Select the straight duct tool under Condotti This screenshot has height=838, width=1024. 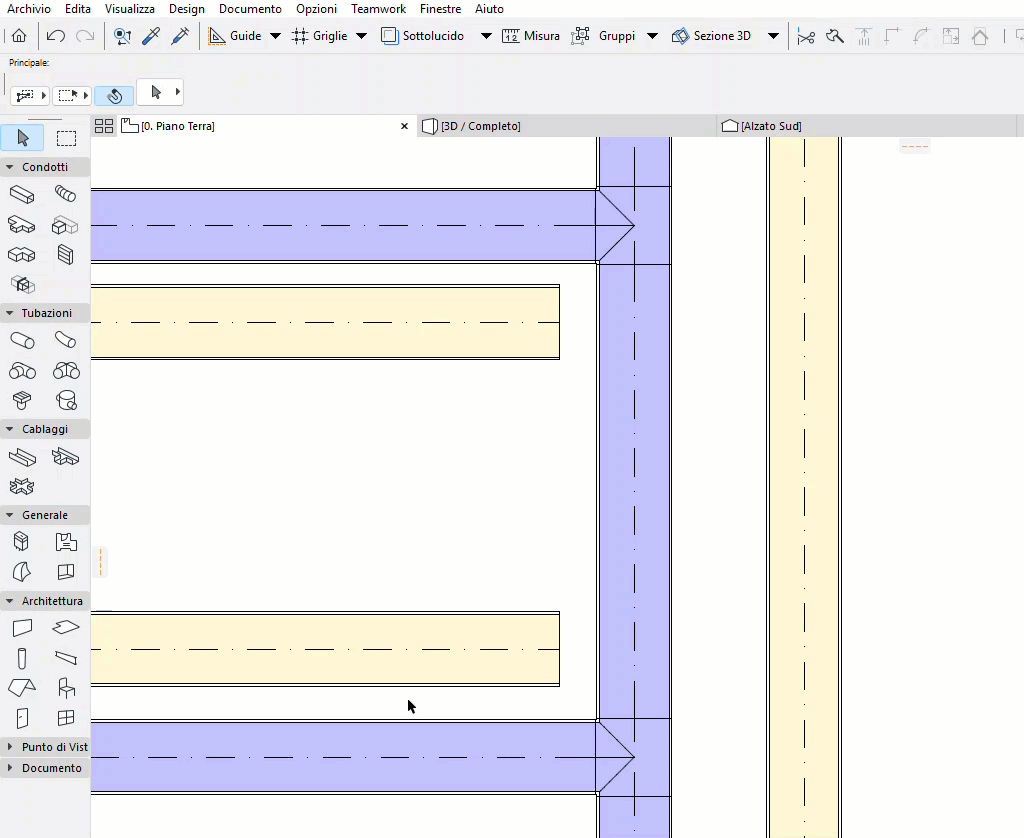pyautogui.click(x=22, y=194)
